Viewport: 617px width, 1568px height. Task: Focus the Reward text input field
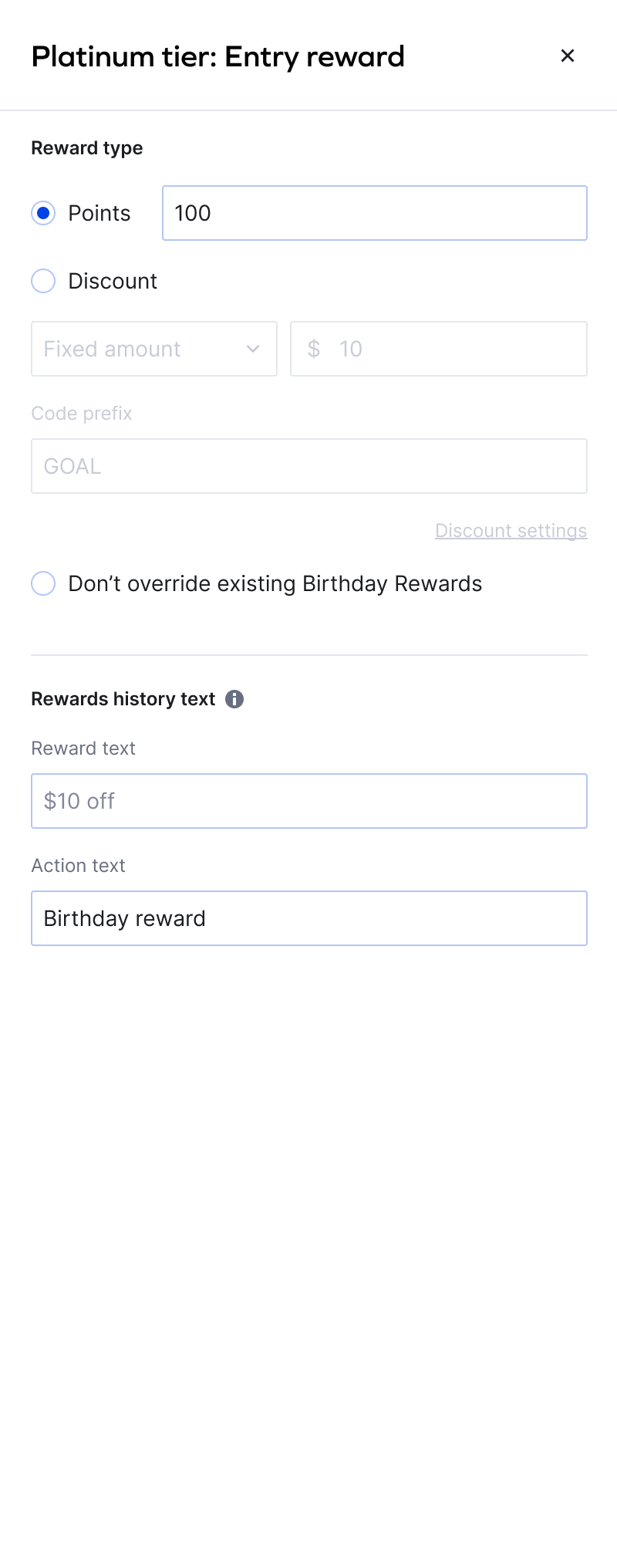(308, 801)
